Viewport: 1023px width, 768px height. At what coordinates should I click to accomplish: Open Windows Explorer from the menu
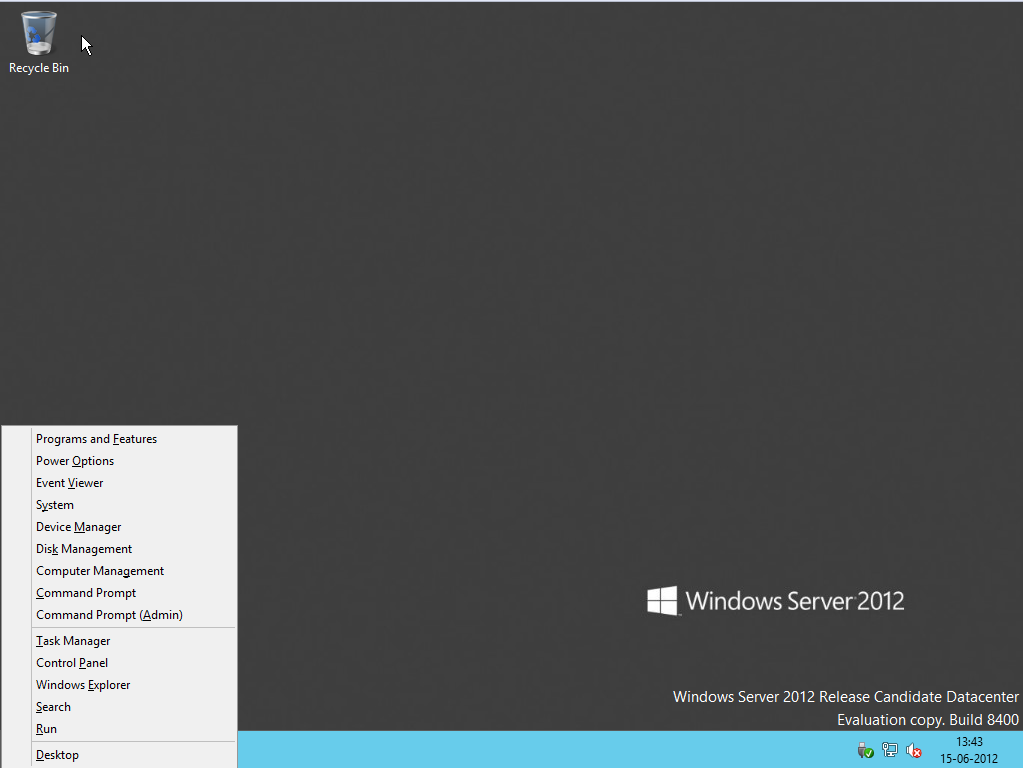[83, 685]
